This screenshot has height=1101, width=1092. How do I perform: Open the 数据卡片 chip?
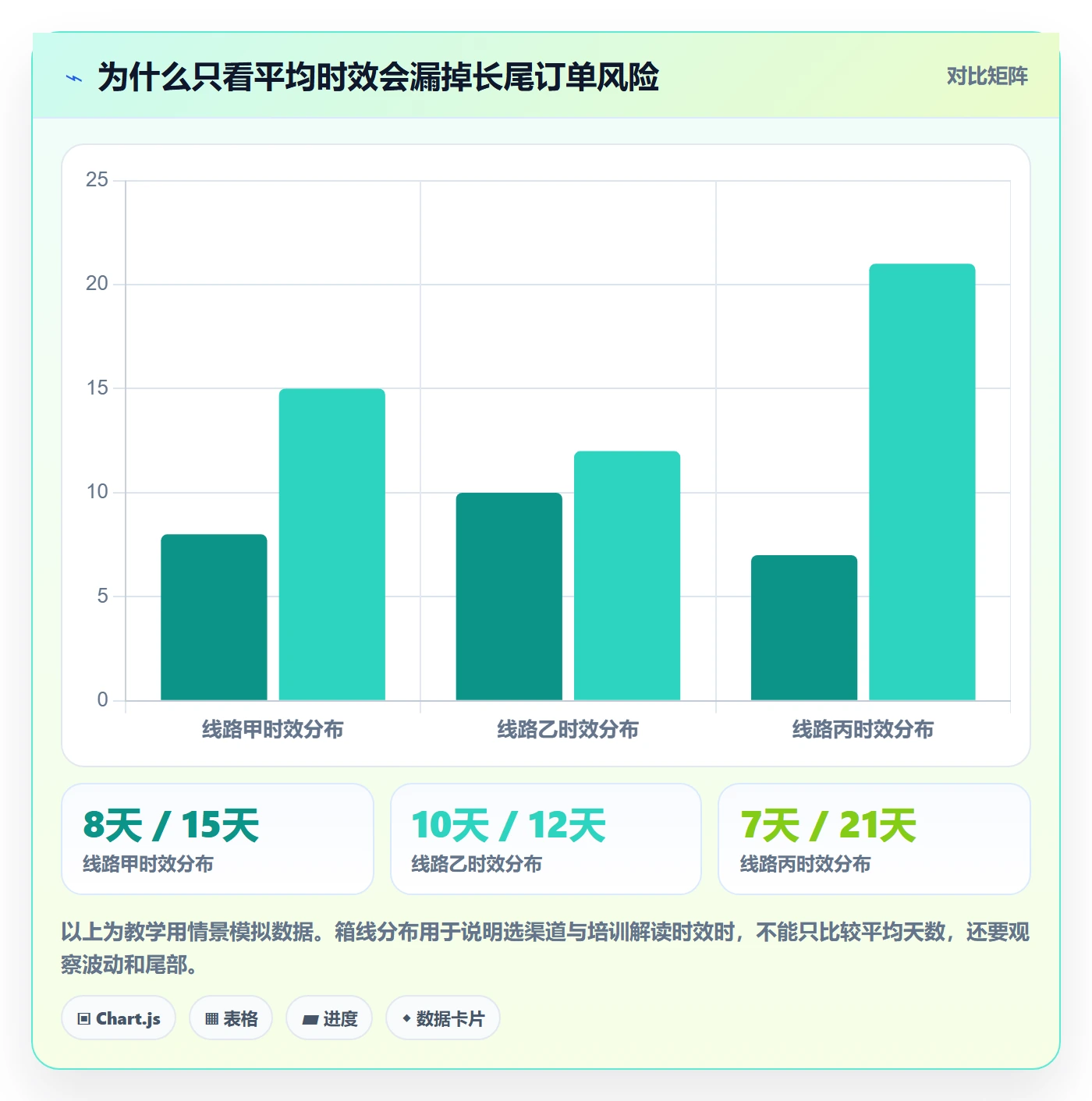pos(443,1018)
